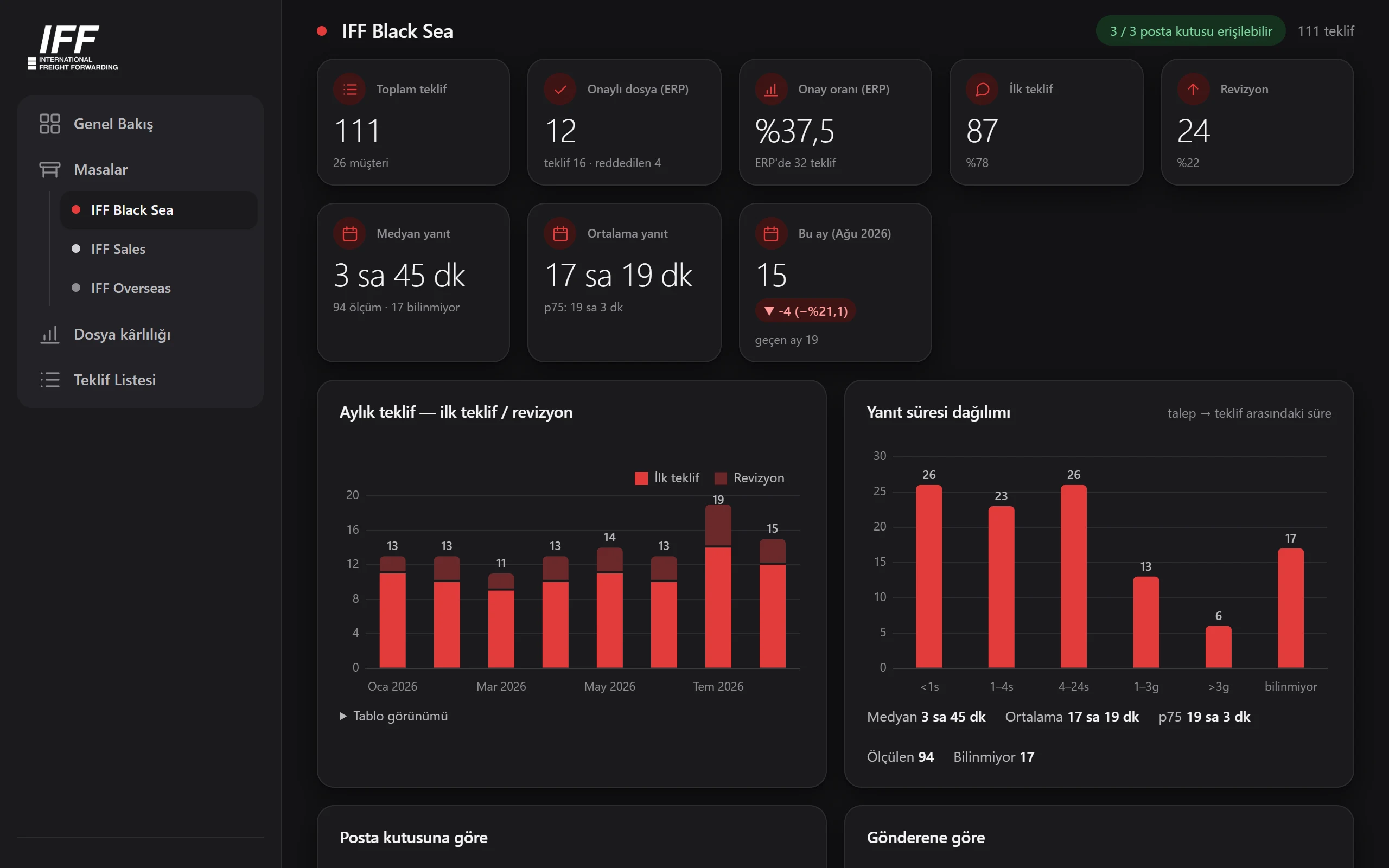Click the Genel Bakış grid icon
Screen dimensions: 1389x868
click(x=50, y=124)
